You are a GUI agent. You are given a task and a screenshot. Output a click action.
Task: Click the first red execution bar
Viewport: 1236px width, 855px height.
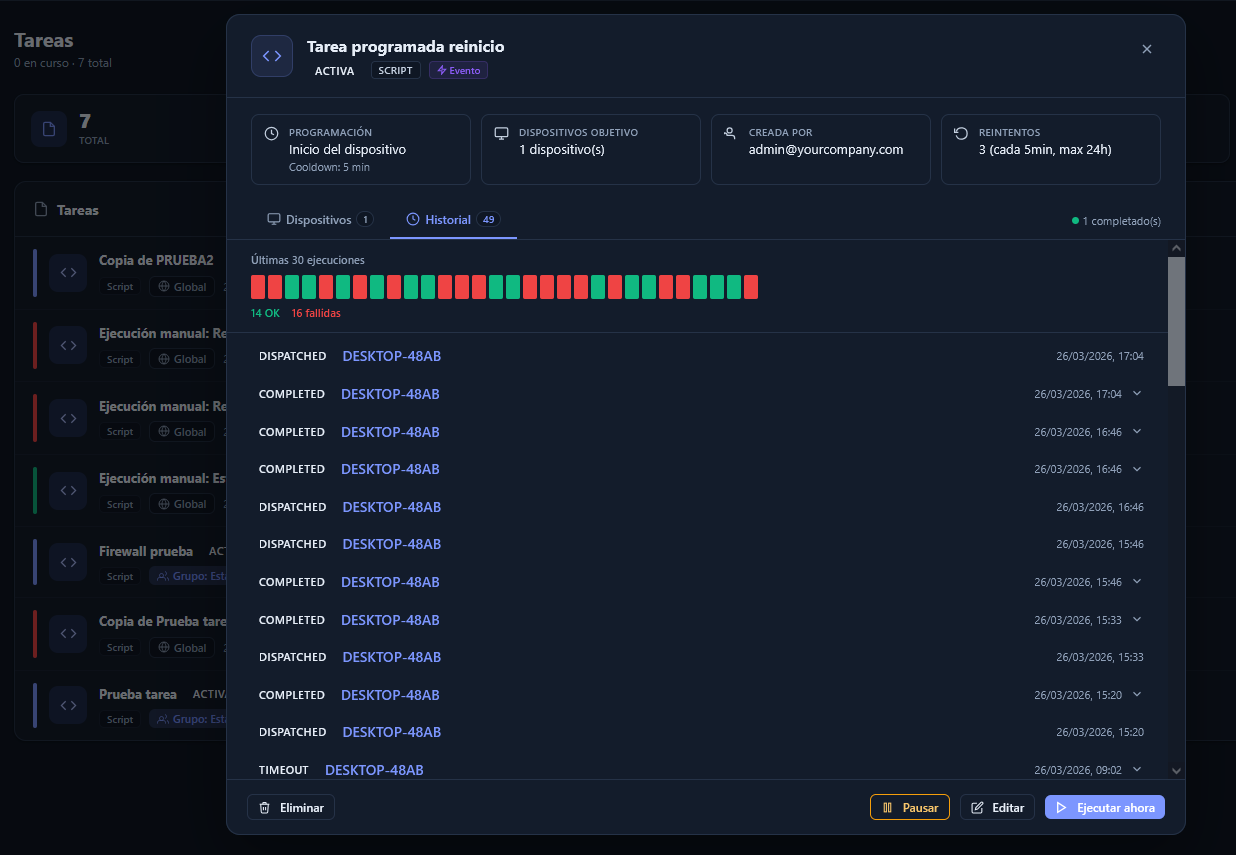[x=258, y=287]
